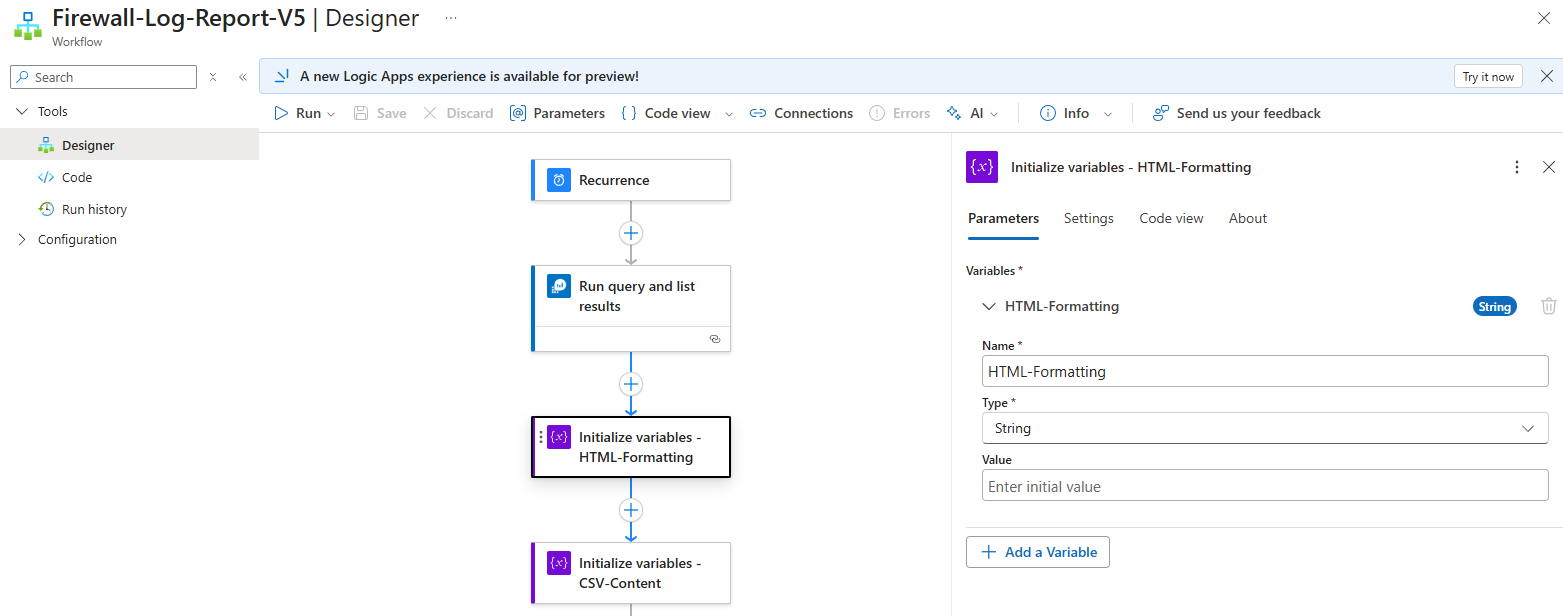Click the Run query and list results icon
The image size is (1563, 616).
click(559, 287)
